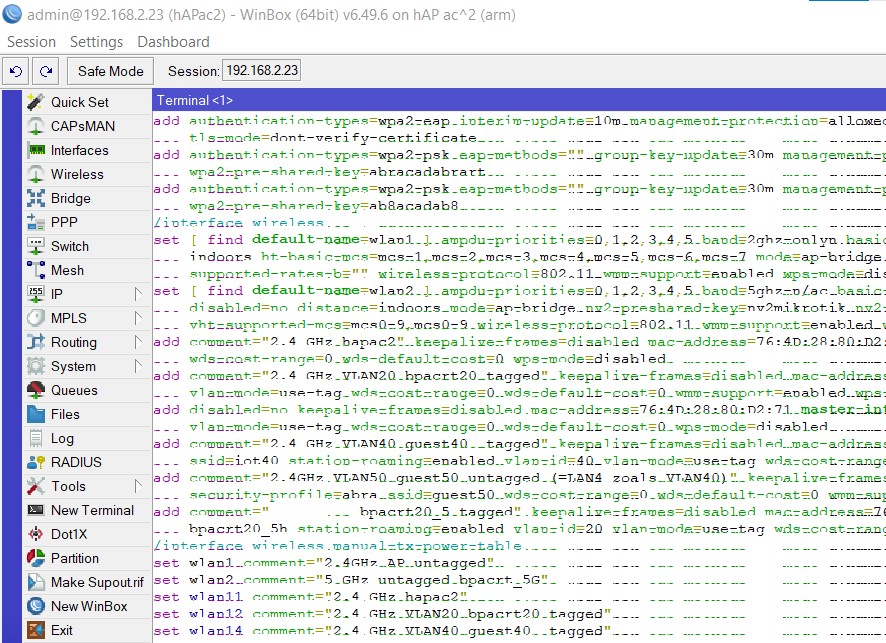
Task: Open Wireless settings icon
Action: (36, 174)
